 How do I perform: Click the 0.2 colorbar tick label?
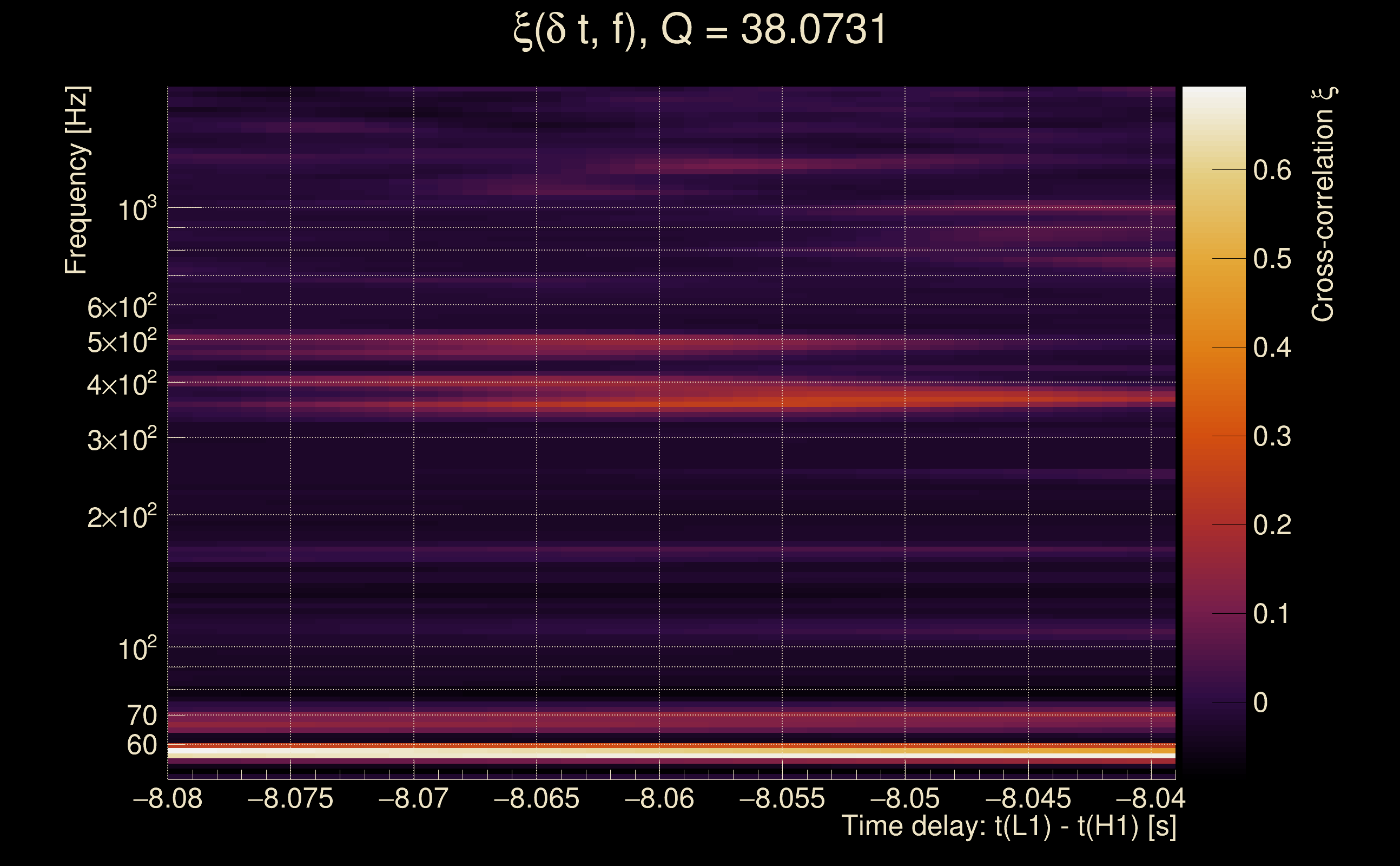(x=1272, y=525)
